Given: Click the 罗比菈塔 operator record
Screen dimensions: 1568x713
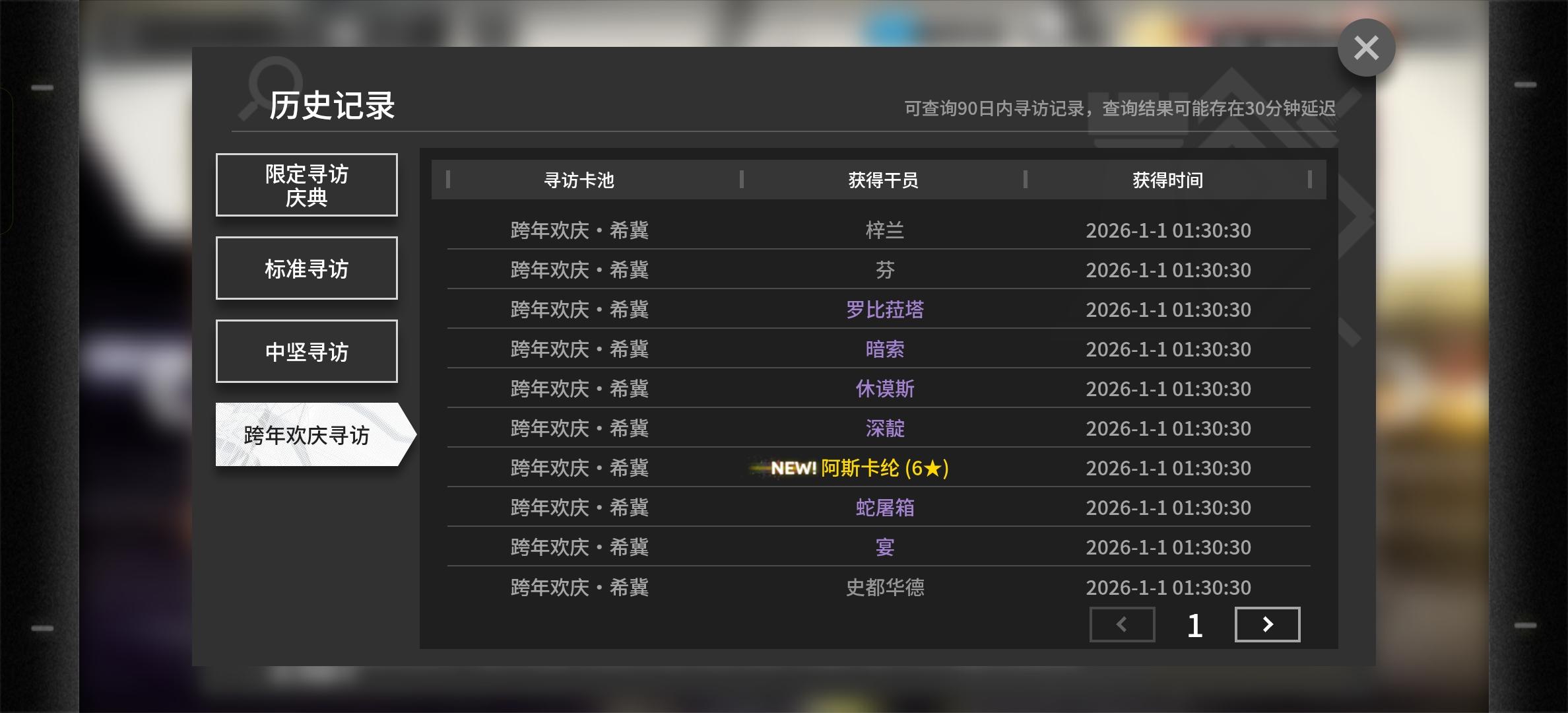Looking at the screenshot, I should click(884, 309).
